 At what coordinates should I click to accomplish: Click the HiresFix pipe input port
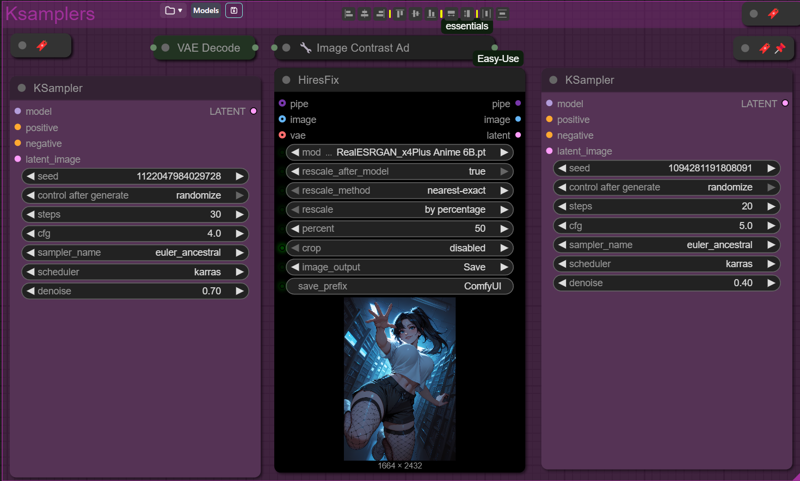(282, 103)
